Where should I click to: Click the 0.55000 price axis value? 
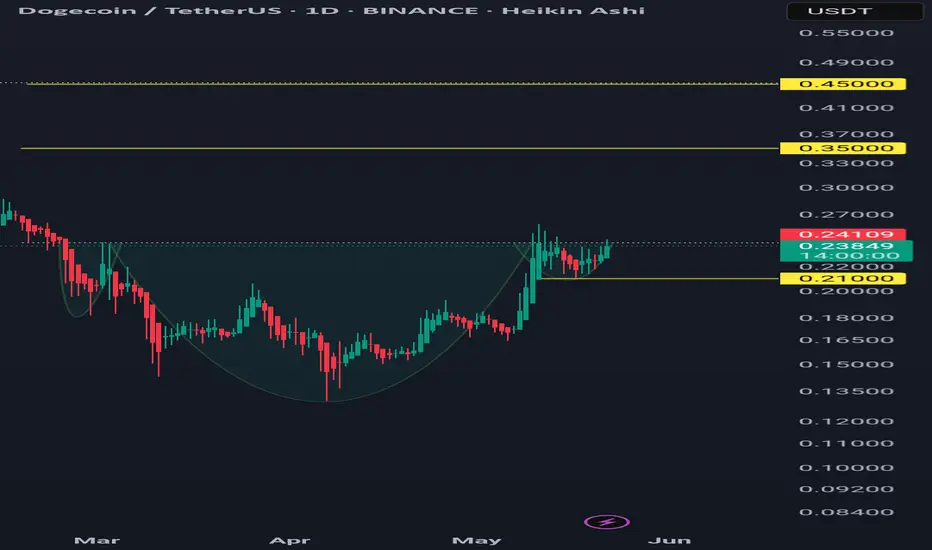click(x=846, y=33)
